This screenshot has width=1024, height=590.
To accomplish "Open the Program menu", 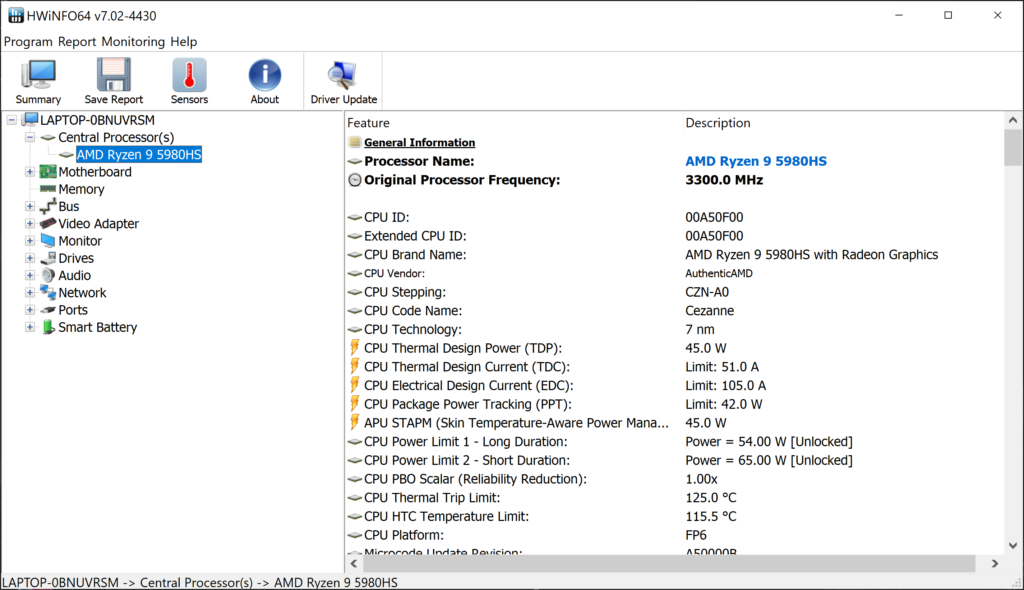I will coord(28,42).
